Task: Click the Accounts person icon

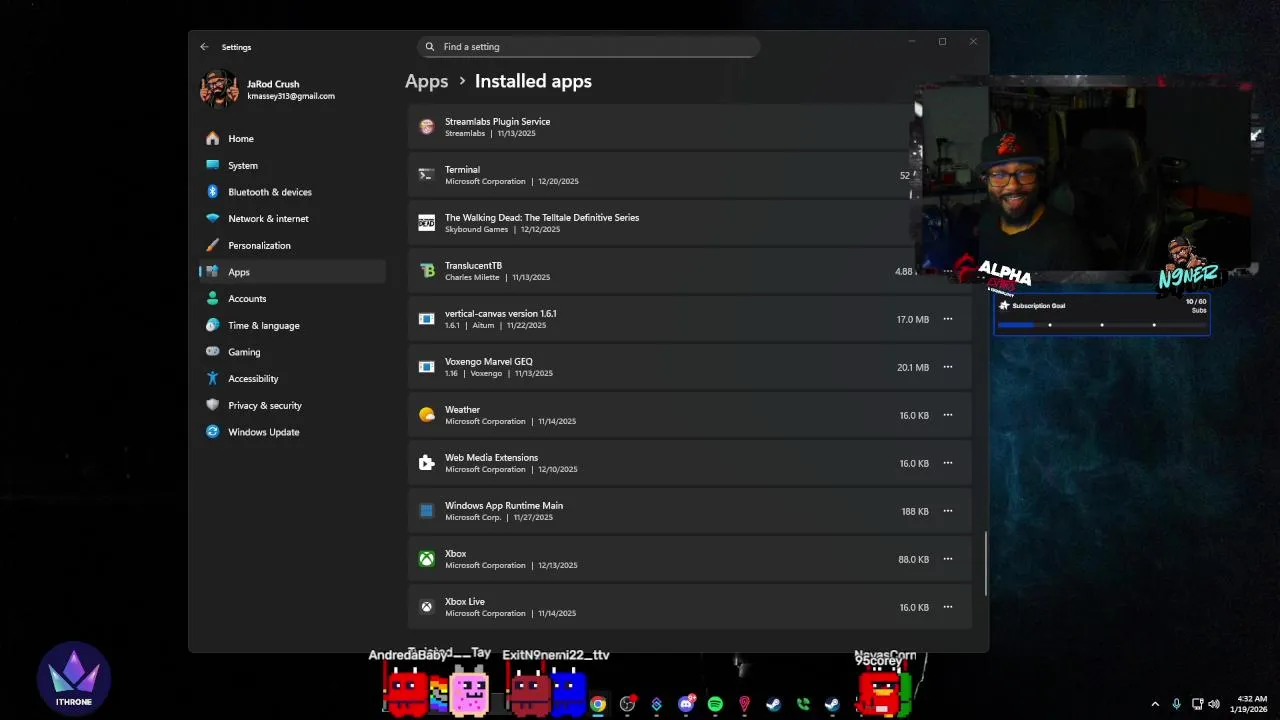Action: point(212,298)
